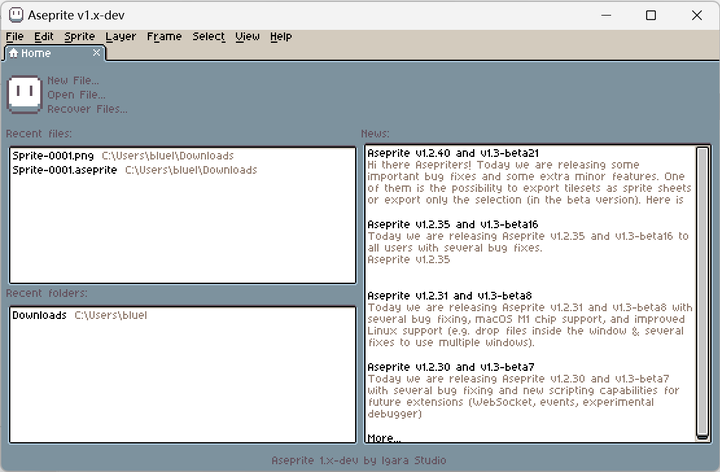Click the More... link in News
720x472 pixels.
(384, 438)
